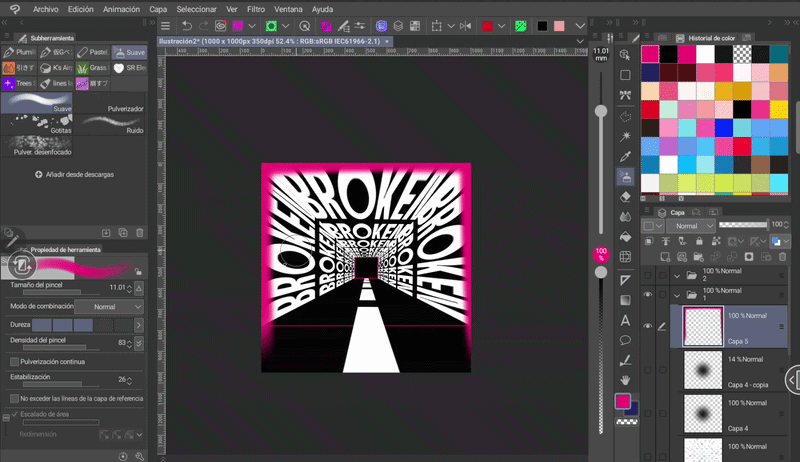Pick the Text tool (A icon)
Screen dimensions: 800x462
[x=625, y=320]
